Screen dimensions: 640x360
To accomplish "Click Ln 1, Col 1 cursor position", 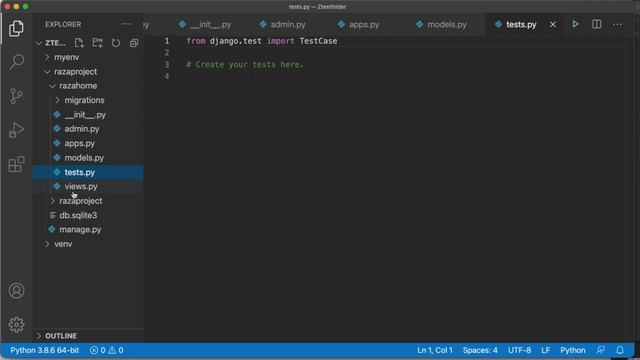I will 435,350.
